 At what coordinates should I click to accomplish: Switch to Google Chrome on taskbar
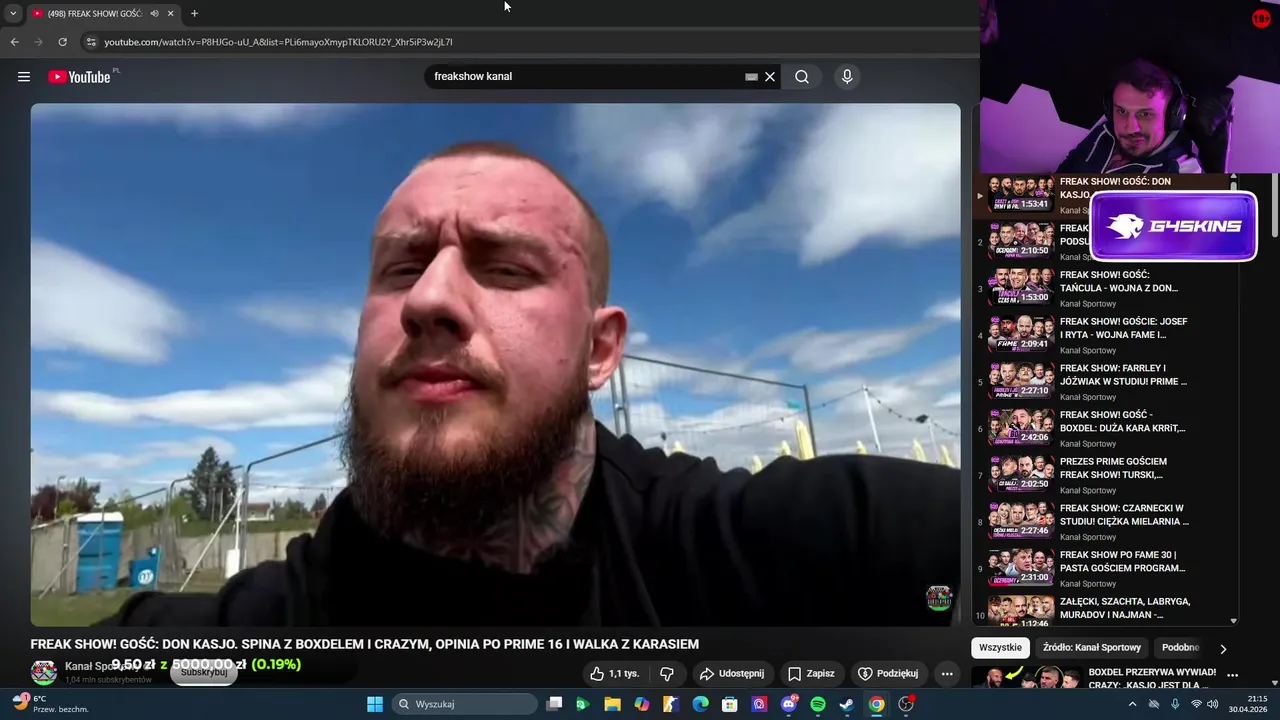[x=876, y=704]
